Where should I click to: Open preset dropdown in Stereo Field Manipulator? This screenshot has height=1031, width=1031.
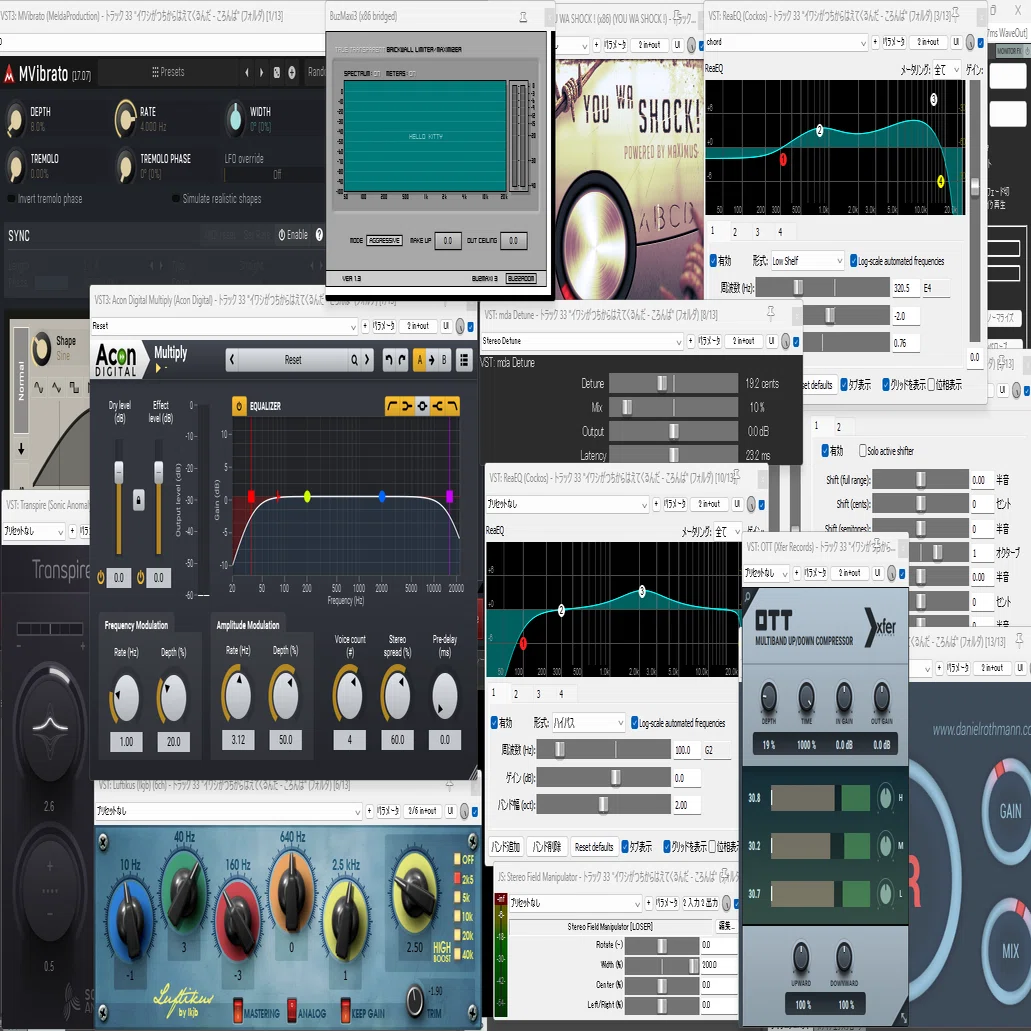point(575,903)
